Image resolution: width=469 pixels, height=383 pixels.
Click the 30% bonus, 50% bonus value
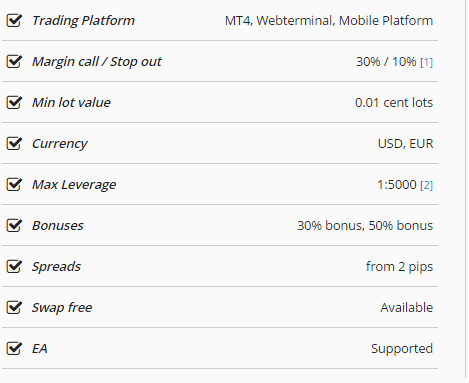click(365, 226)
